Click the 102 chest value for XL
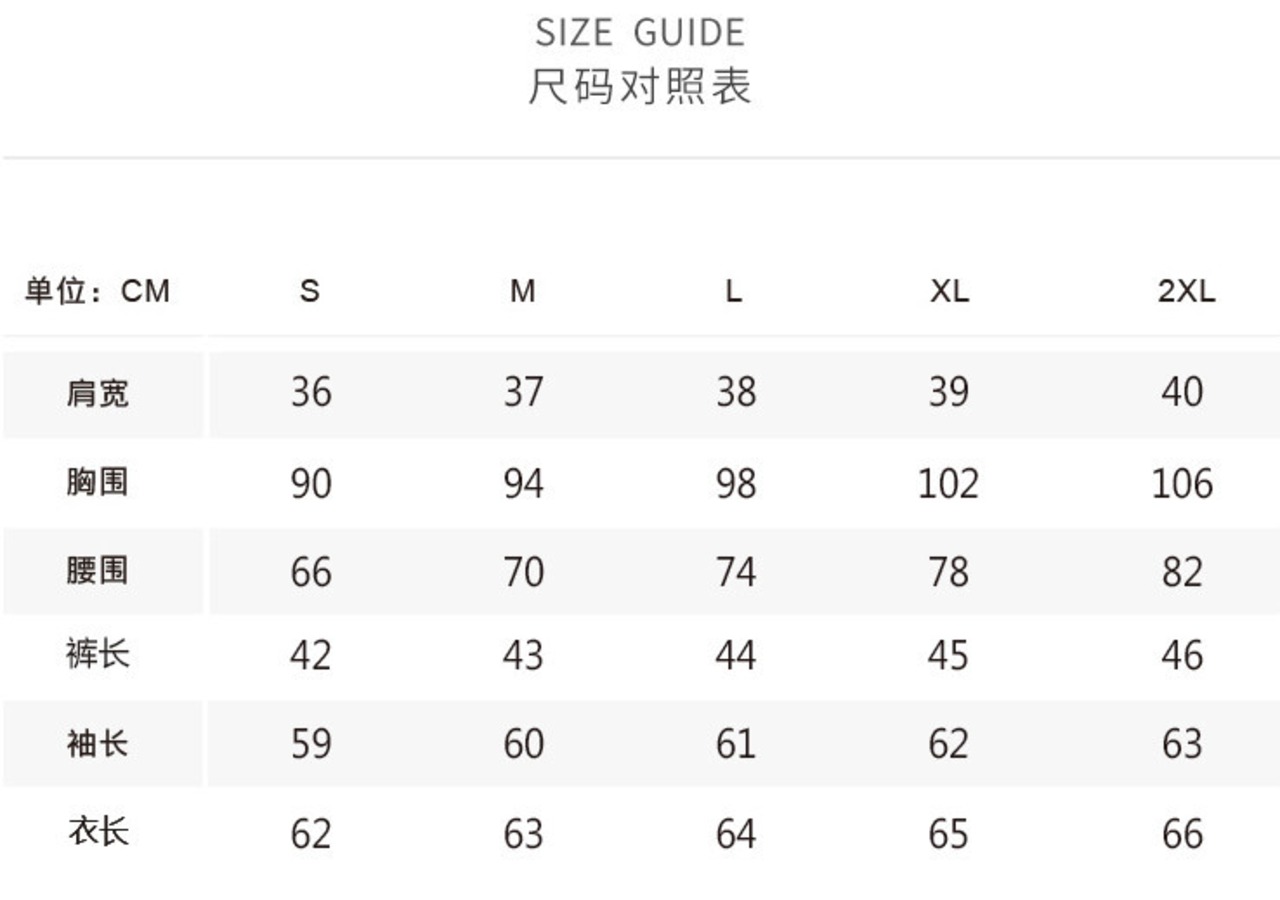 [x=948, y=484]
